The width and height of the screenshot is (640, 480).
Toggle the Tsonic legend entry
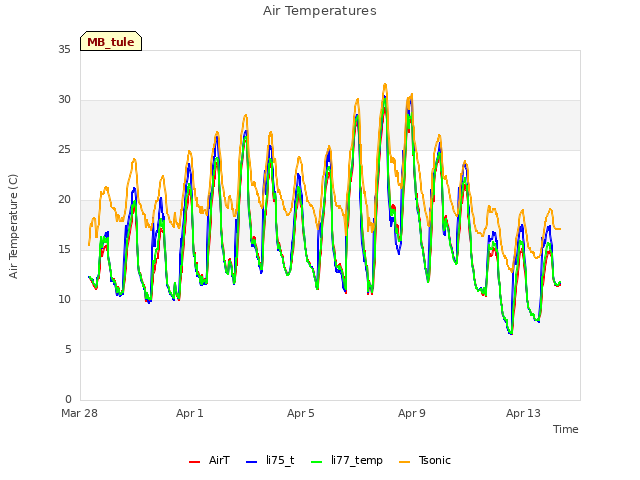(425, 460)
